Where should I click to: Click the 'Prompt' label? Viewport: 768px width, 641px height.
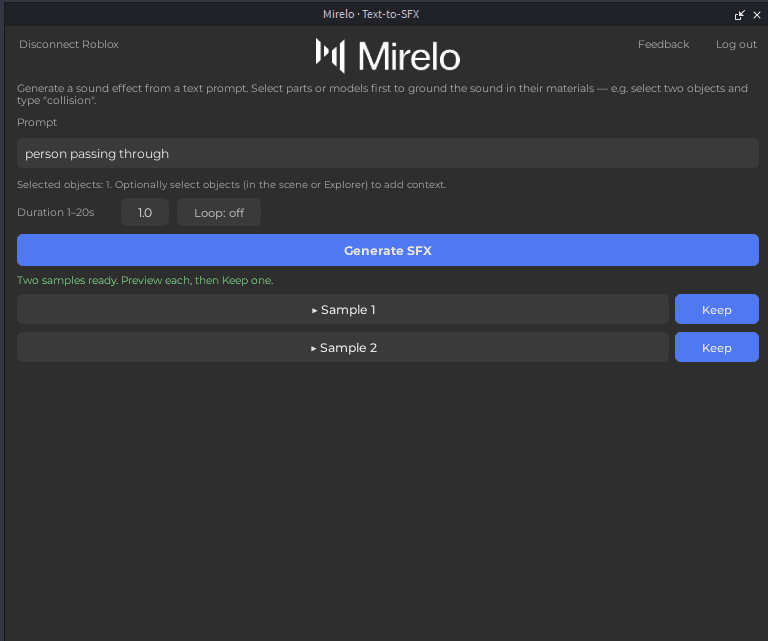tap(37, 122)
